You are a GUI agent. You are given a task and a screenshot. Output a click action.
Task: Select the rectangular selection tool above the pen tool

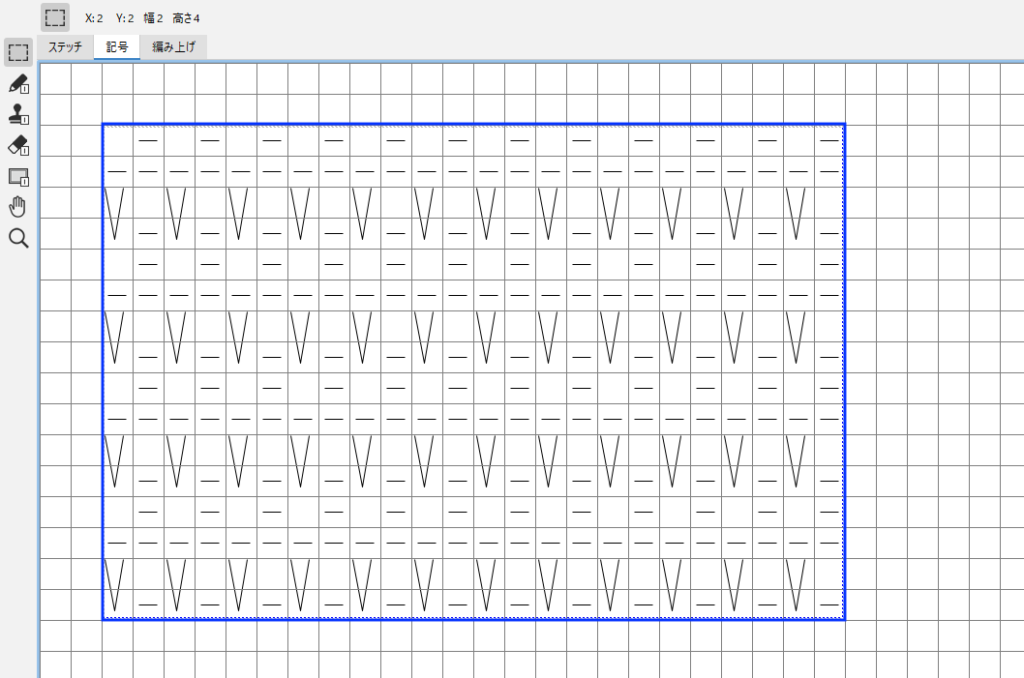pyautogui.click(x=18, y=52)
